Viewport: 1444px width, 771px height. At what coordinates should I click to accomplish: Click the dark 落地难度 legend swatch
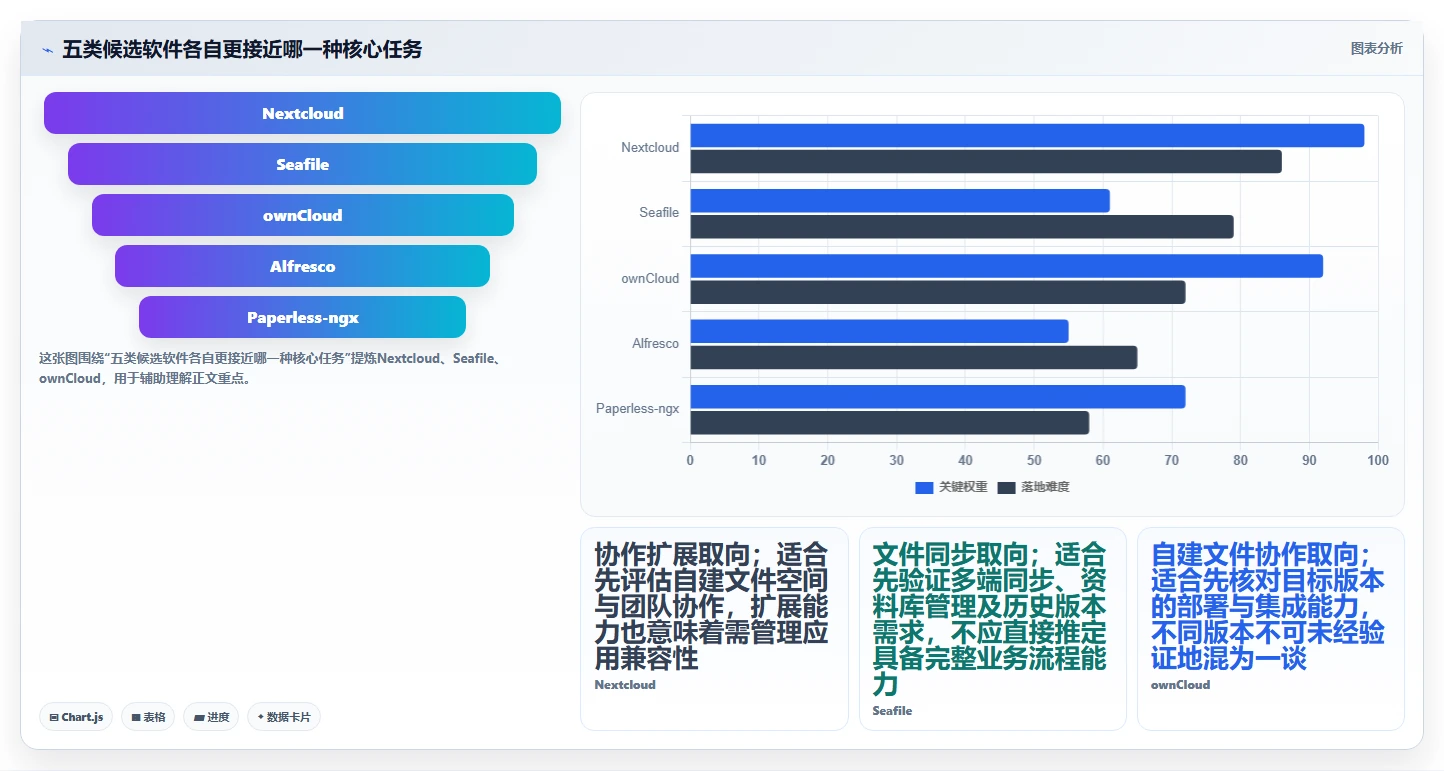[1006, 487]
